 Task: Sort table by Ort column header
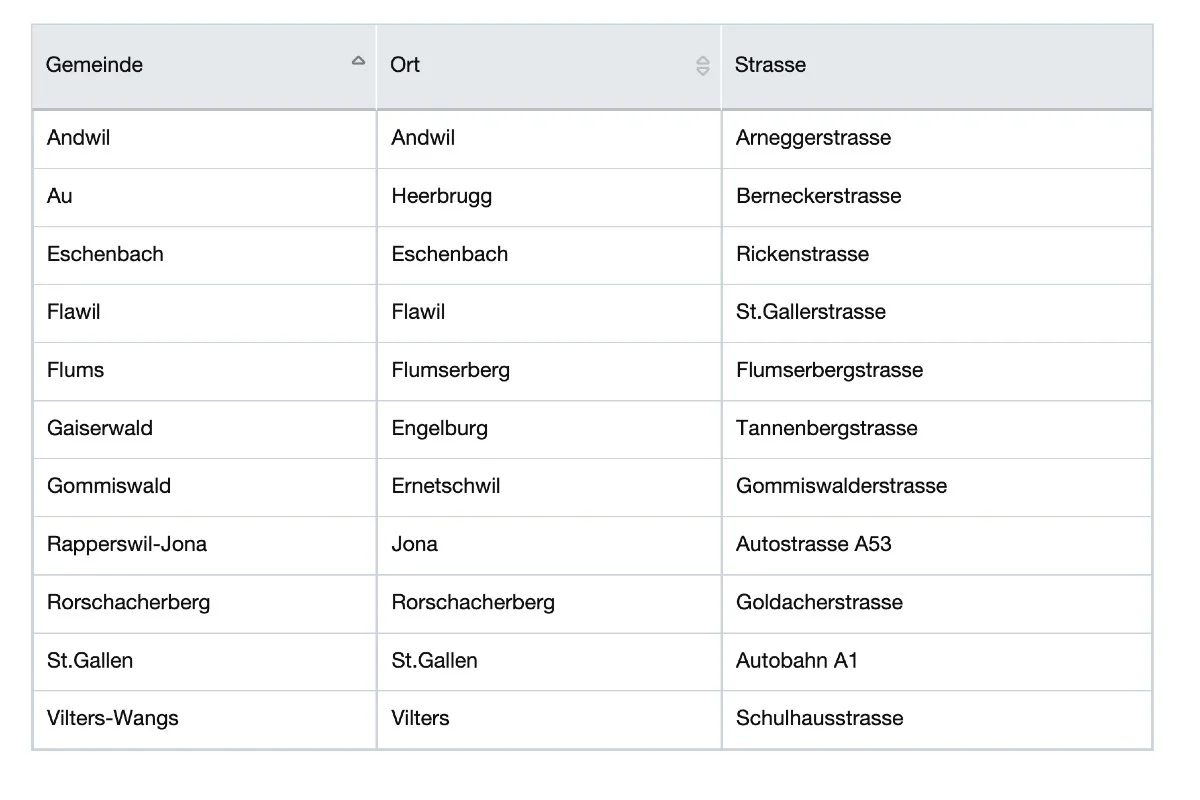tap(549, 66)
